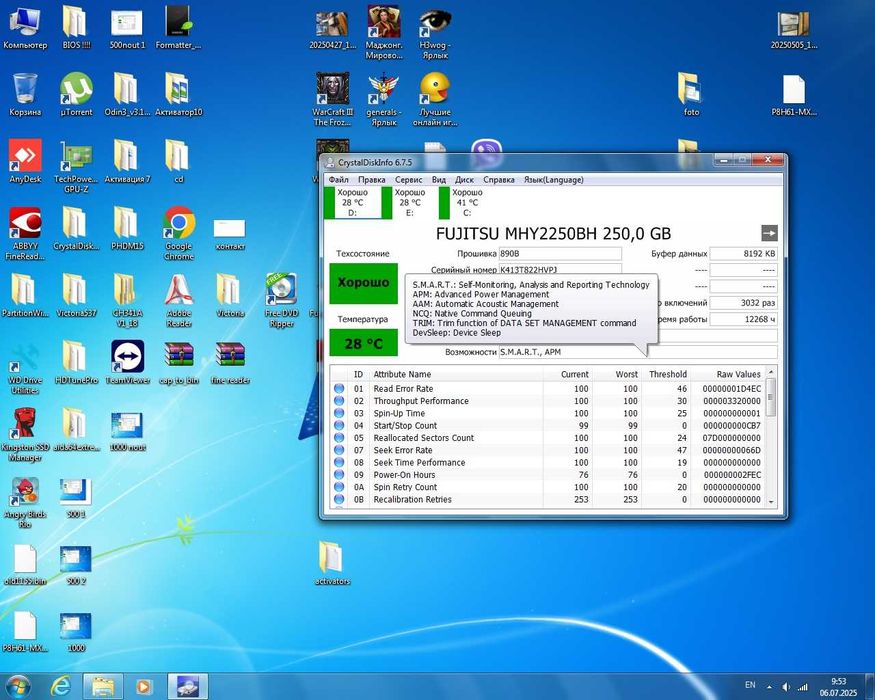
Task: Select the TeamViewer desktop shortcut
Action: (128, 358)
